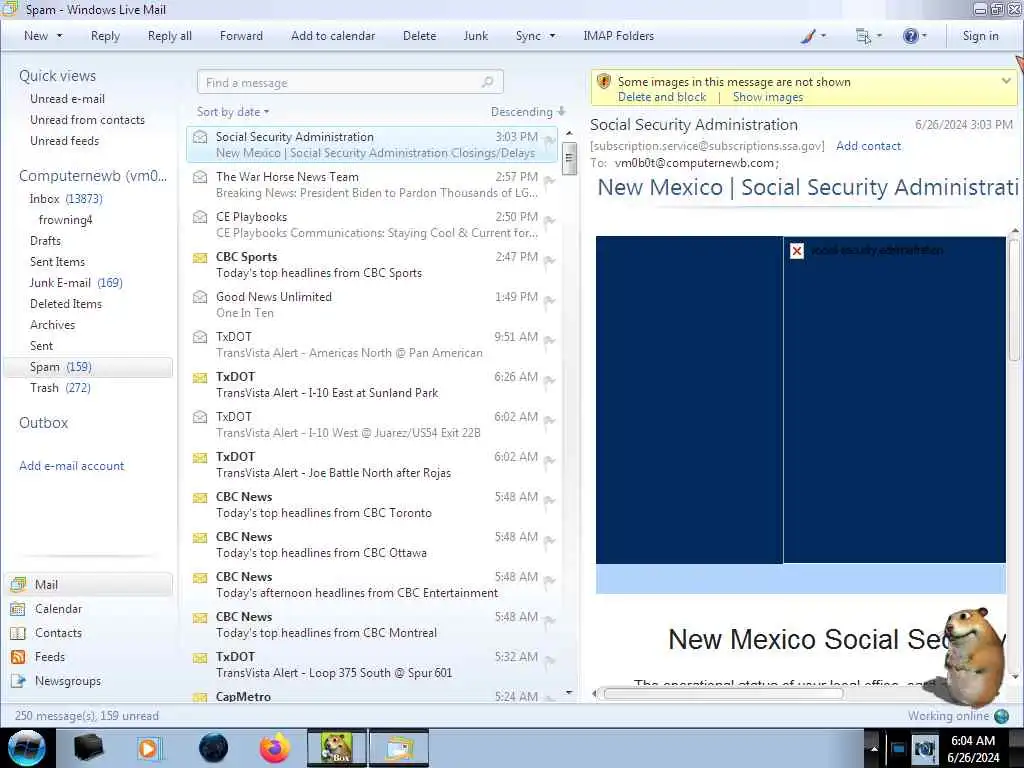Click envelope icon of Good News Unlimited message
The image size is (1024, 768).
click(200, 297)
